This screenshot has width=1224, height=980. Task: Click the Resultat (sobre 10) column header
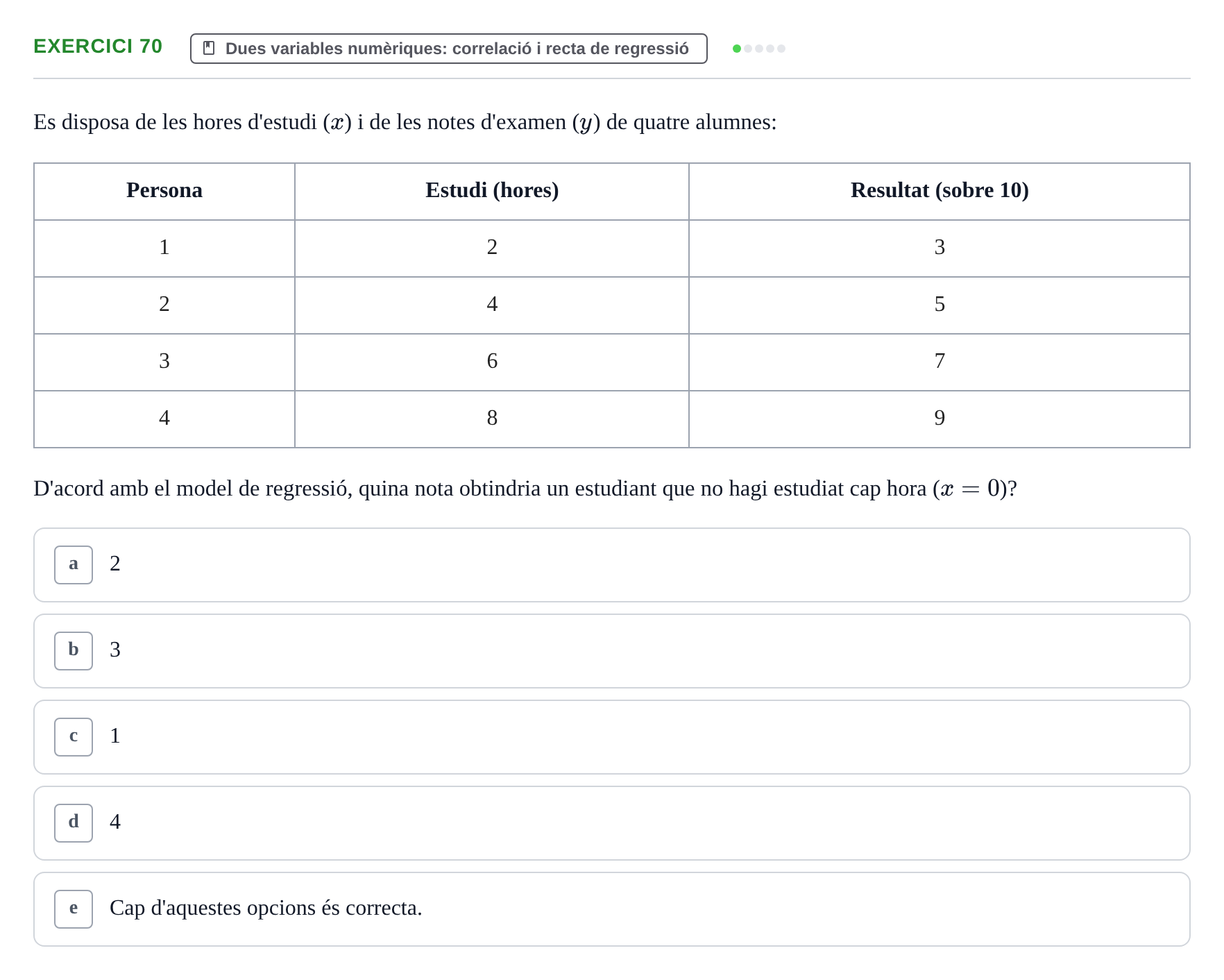coord(940,192)
